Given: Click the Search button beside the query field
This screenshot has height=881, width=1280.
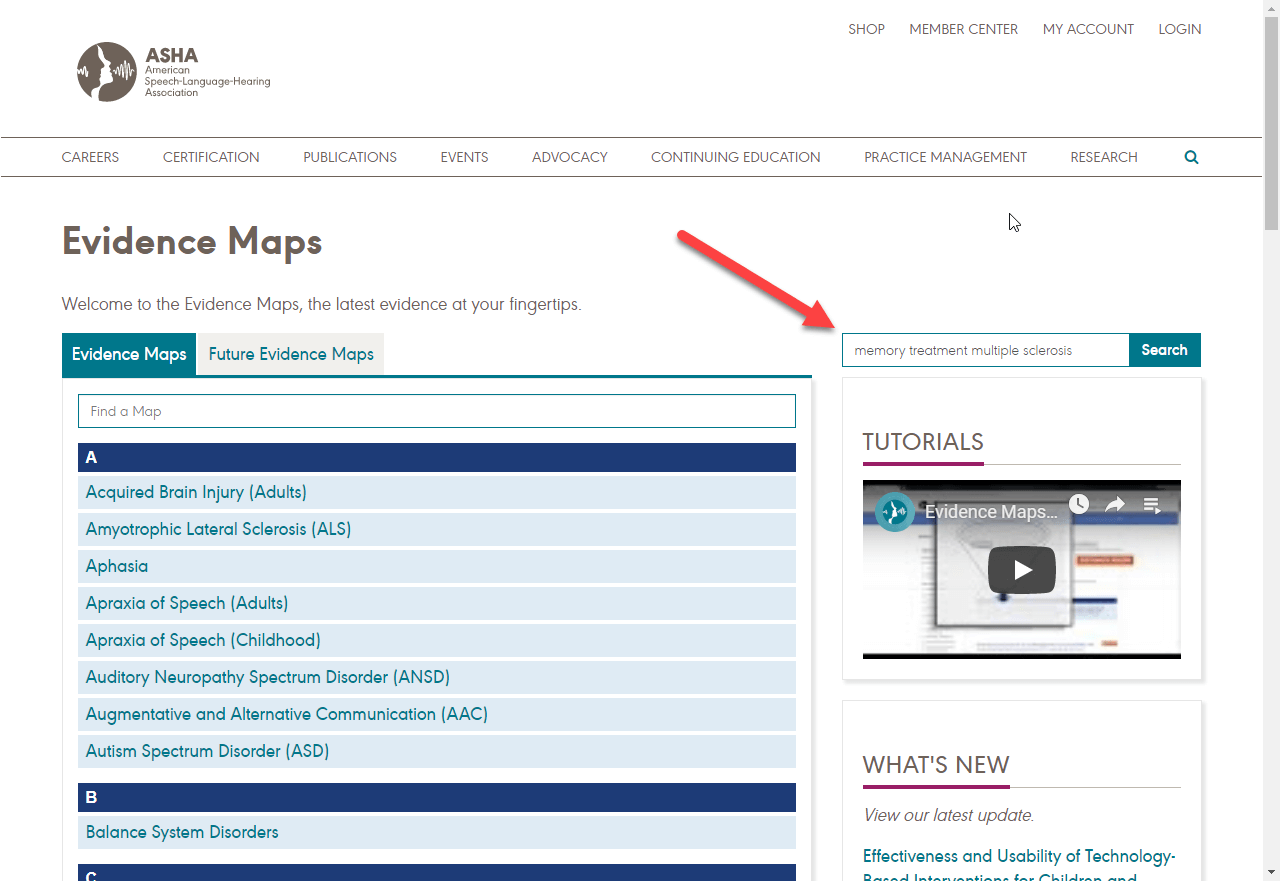Looking at the screenshot, I should point(1164,350).
